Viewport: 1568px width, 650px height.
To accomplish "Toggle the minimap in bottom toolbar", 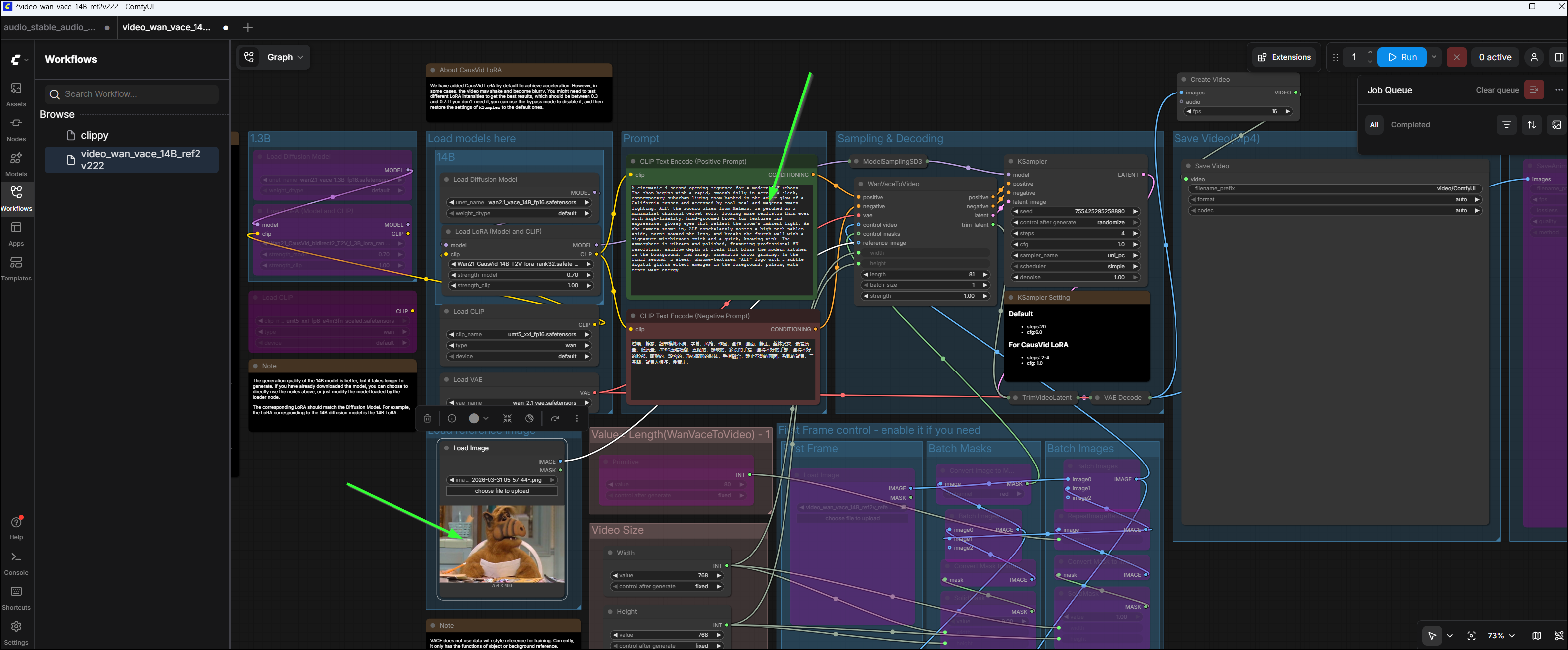I will tap(1536, 636).
